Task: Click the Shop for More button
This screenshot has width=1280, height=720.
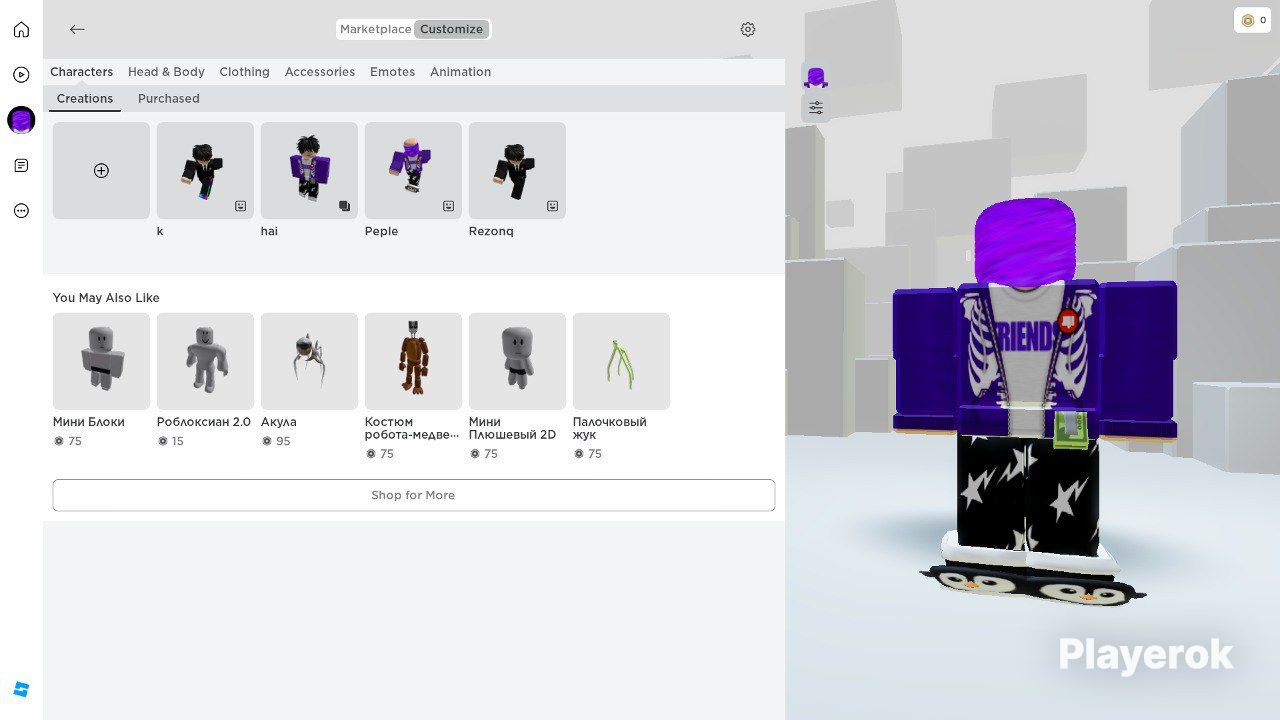Action: pos(414,495)
